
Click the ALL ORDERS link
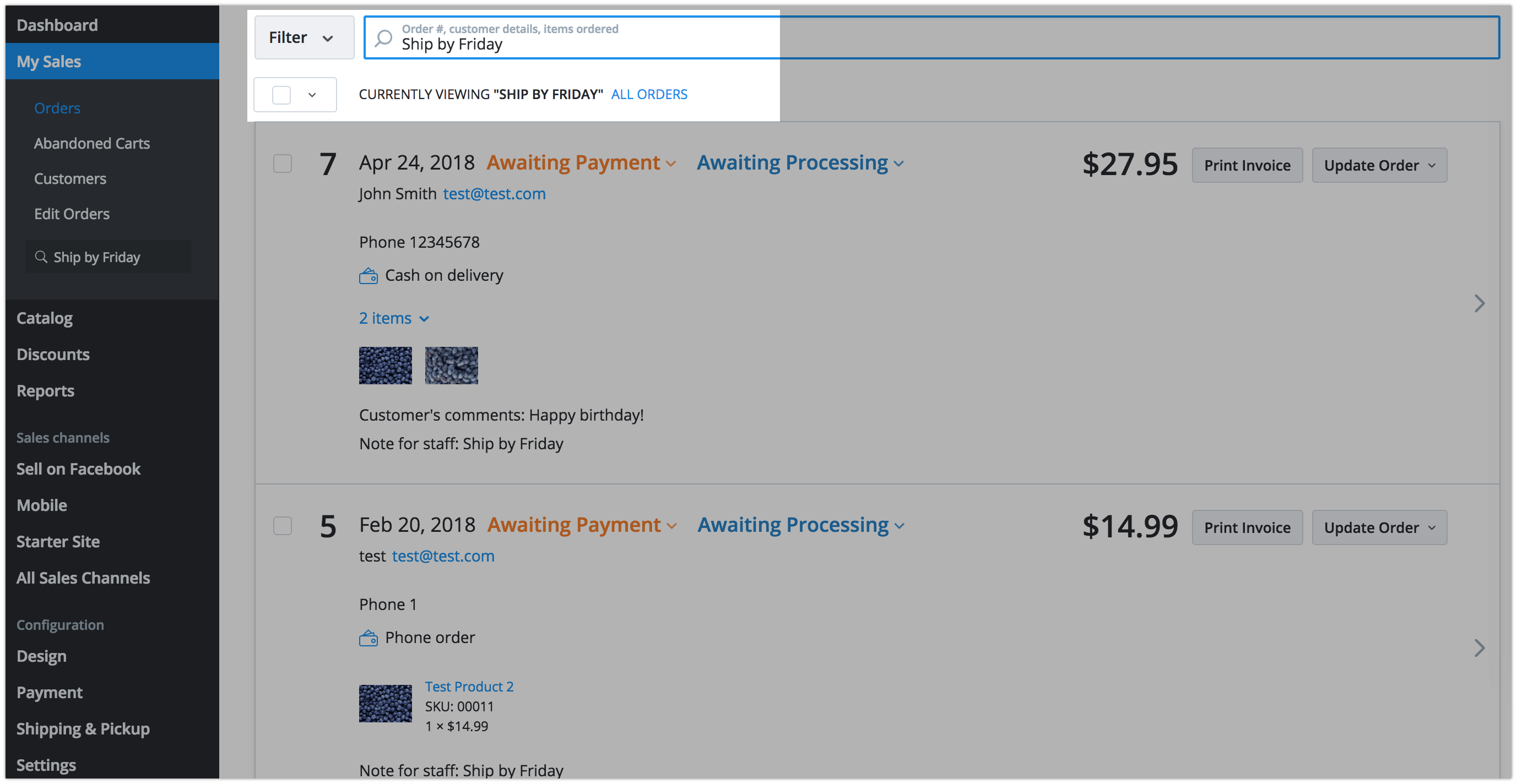(x=649, y=94)
